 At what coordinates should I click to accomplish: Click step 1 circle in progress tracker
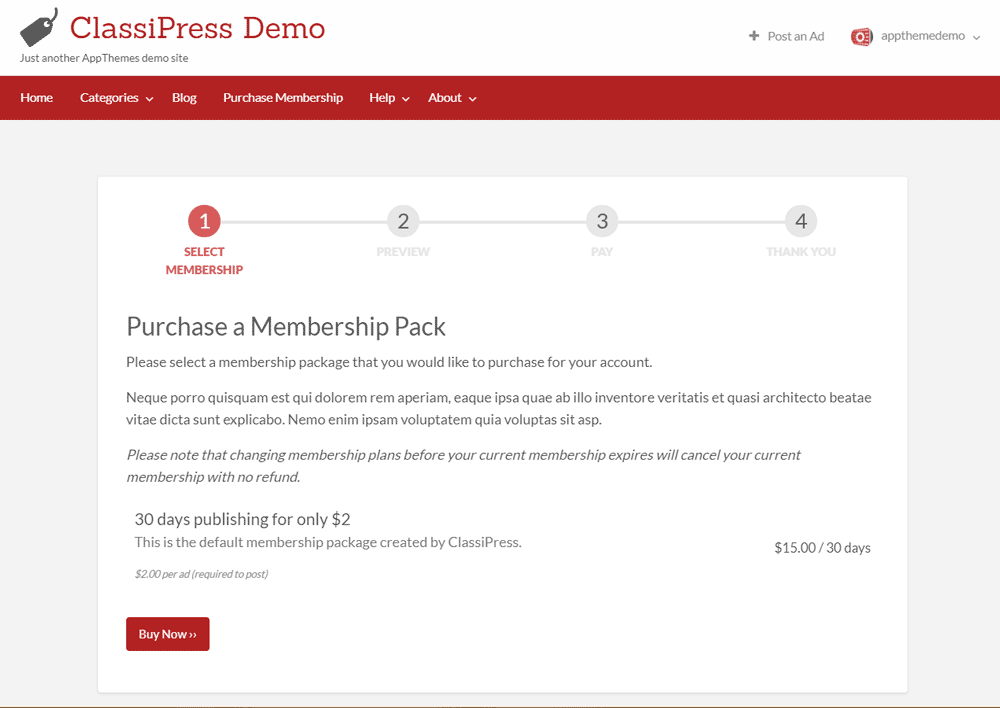pyautogui.click(x=204, y=221)
